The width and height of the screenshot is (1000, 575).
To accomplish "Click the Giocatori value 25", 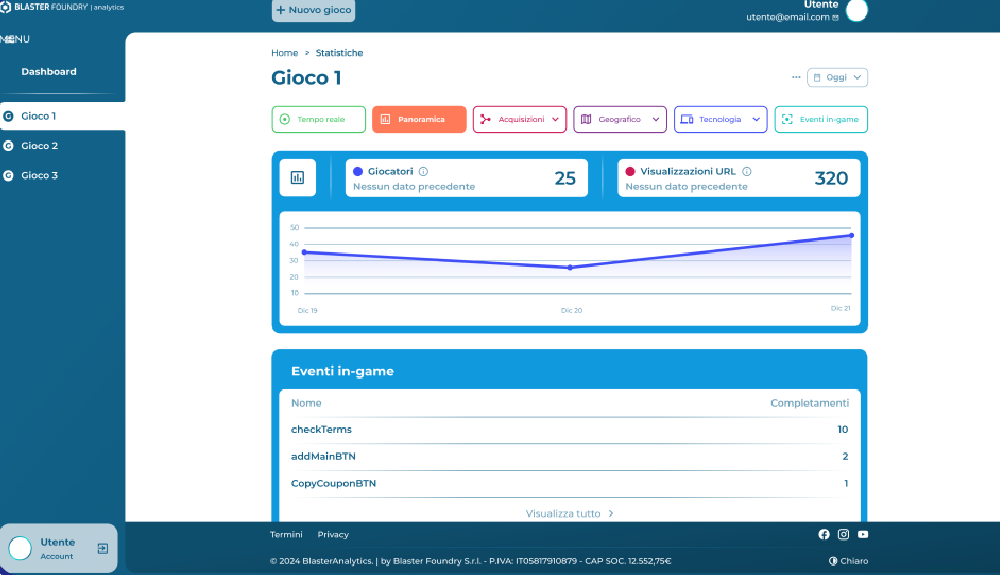I will click(x=565, y=178).
